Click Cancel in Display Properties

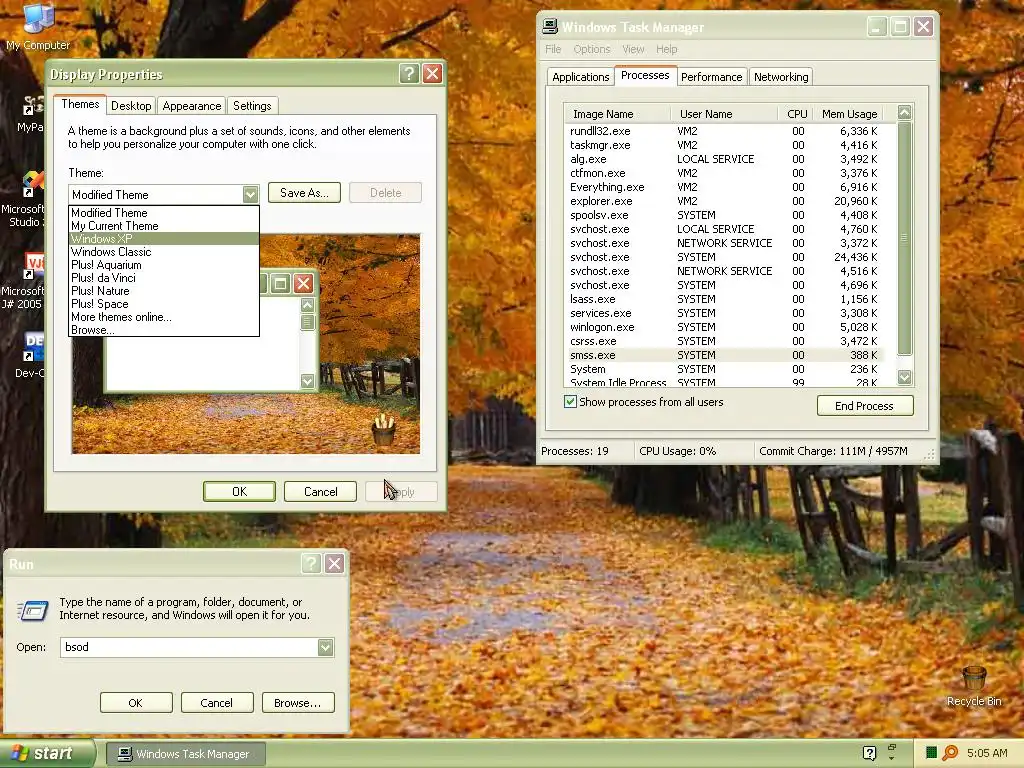point(321,491)
